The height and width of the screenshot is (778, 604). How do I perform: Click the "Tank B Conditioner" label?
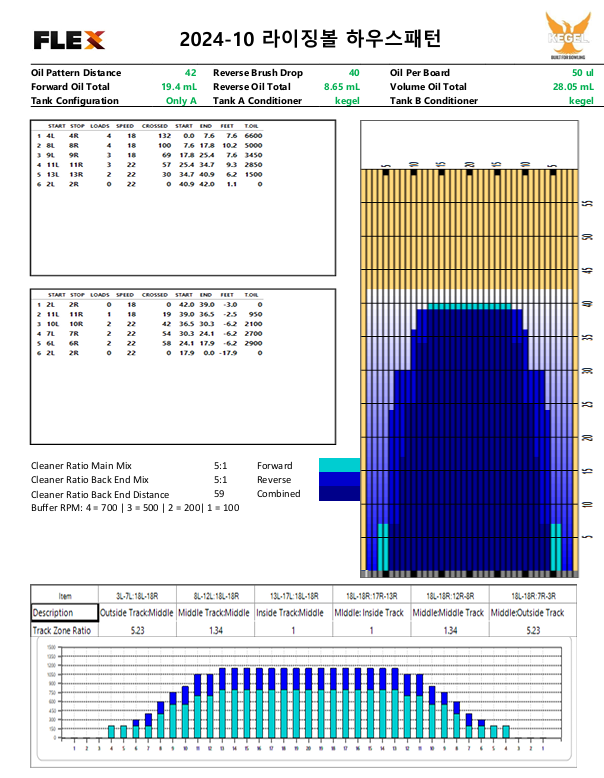[x=434, y=101]
